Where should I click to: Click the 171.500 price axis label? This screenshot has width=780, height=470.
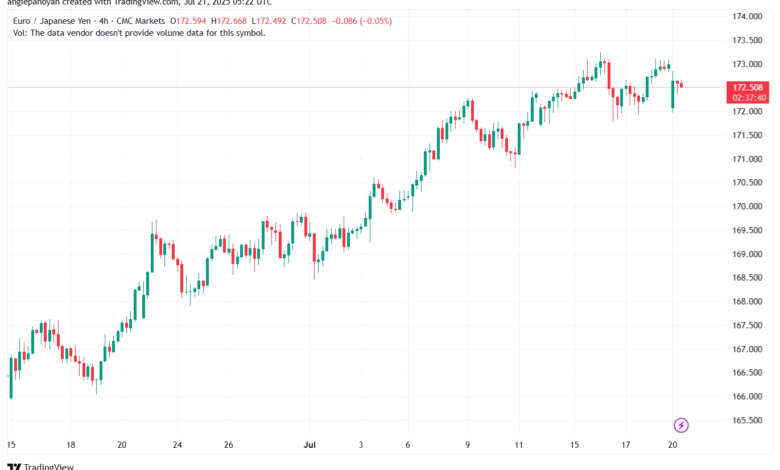click(747, 135)
